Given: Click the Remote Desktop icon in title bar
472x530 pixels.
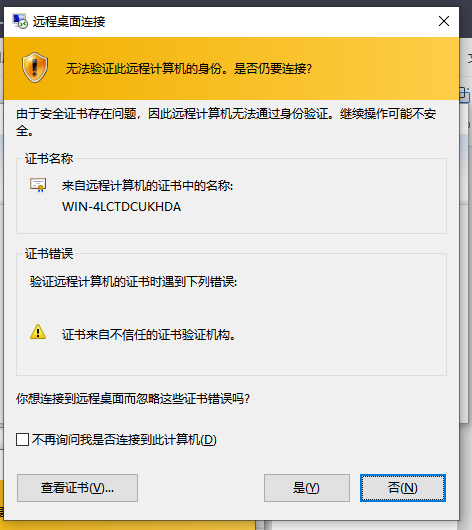Looking at the screenshot, I should (x=20, y=21).
